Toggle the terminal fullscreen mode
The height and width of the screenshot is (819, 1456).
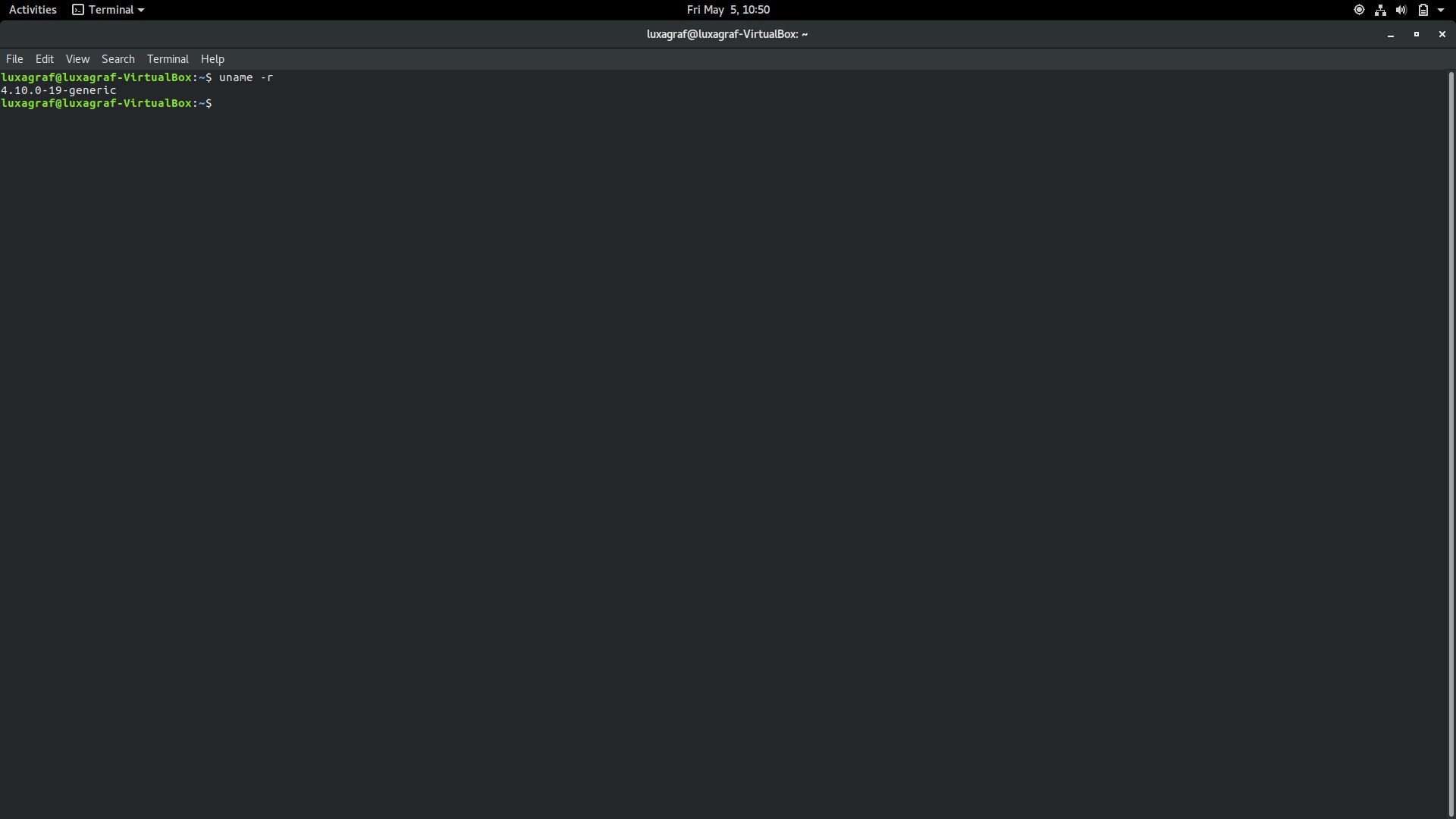click(1417, 35)
